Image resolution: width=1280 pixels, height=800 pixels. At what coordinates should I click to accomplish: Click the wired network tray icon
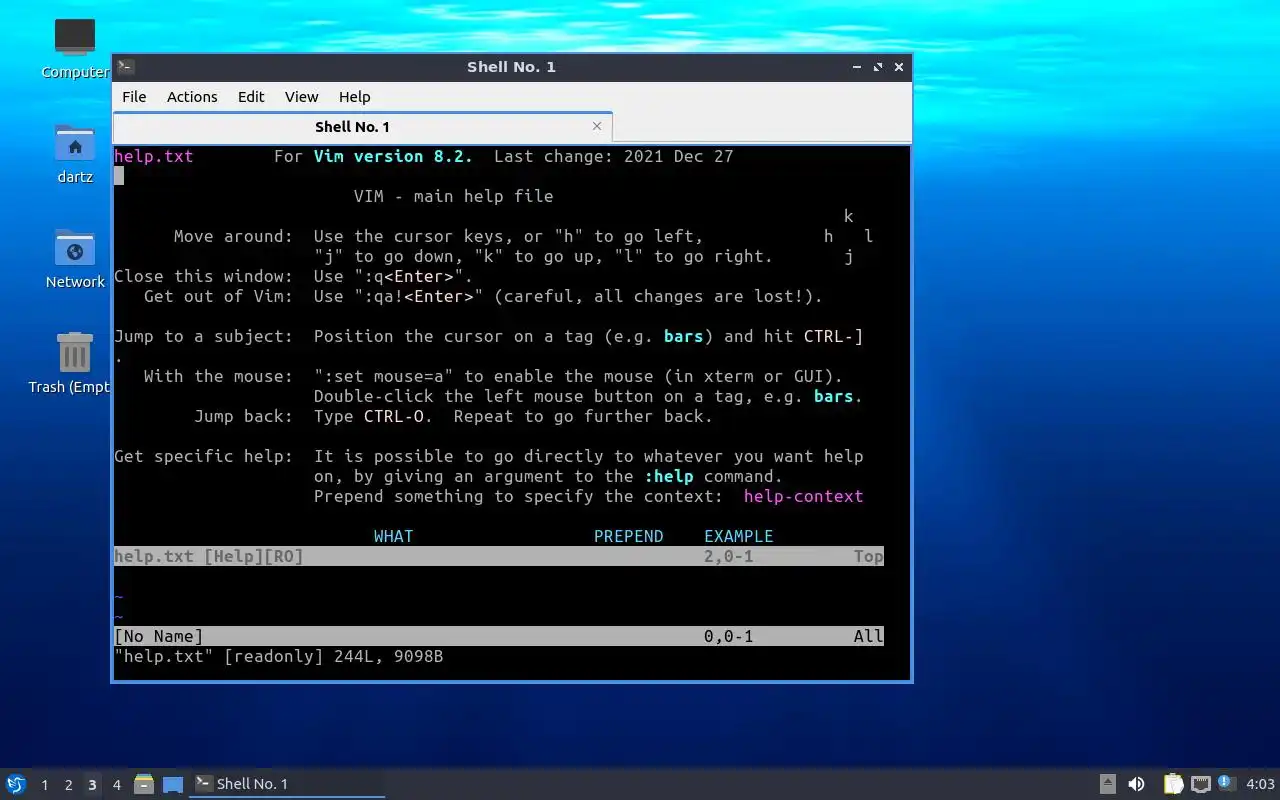click(x=1200, y=784)
